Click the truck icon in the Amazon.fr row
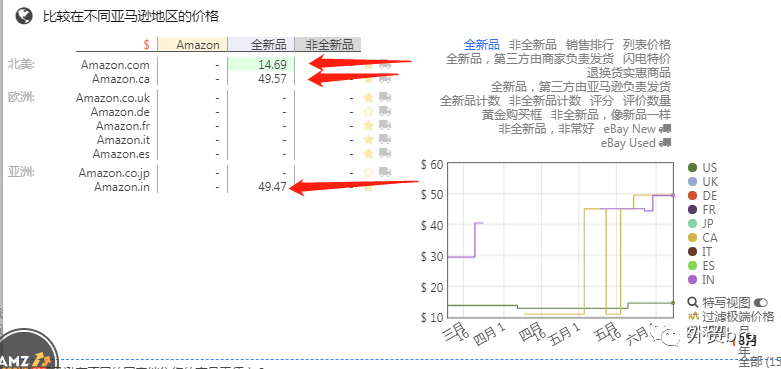The width and height of the screenshot is (781, 369). click(385, 125)
